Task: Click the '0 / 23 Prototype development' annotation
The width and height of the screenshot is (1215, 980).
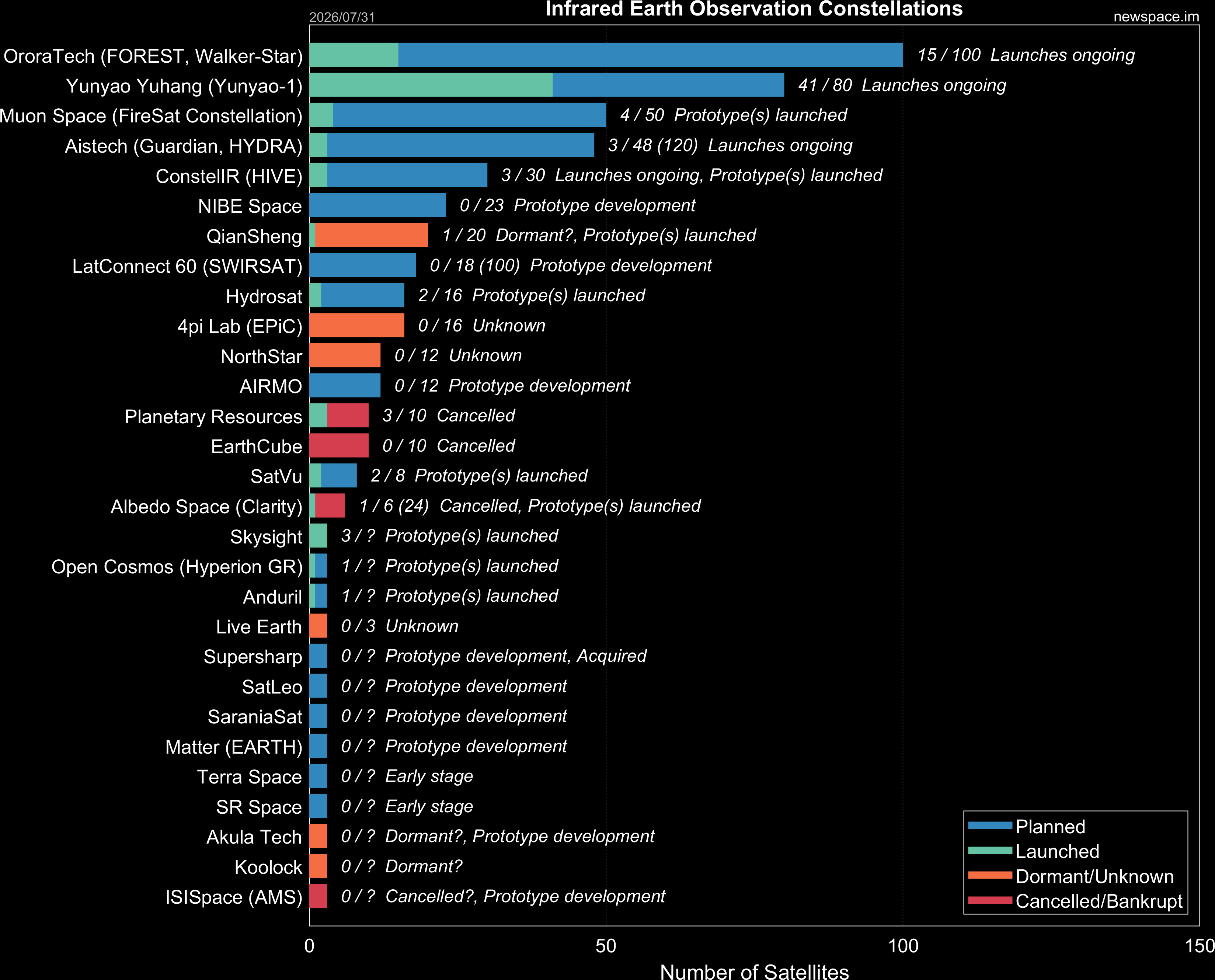Action: click(x=577, y=205)
